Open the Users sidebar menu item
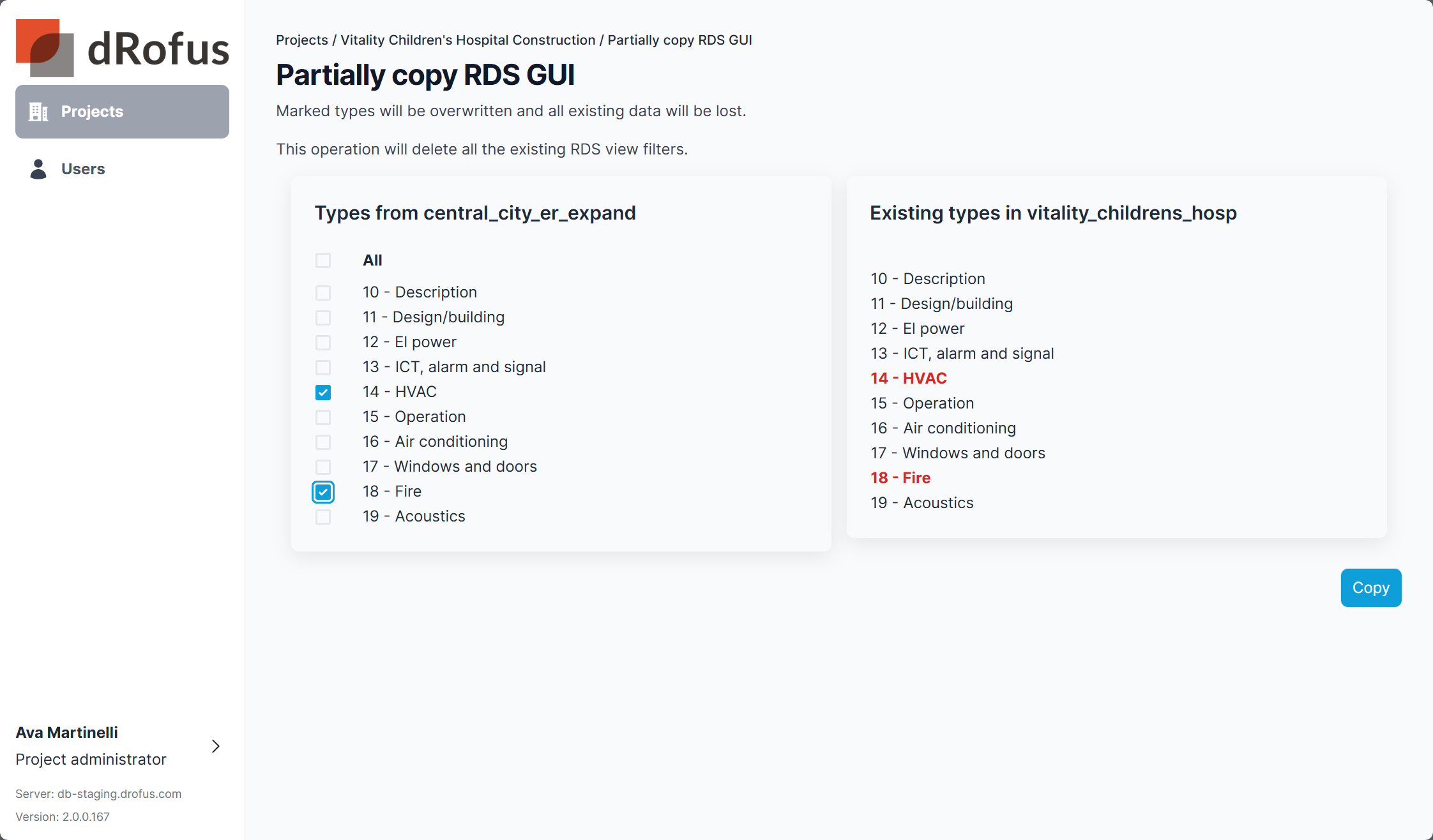Viewport: 1433px width, 840px height. coord(83,169)
